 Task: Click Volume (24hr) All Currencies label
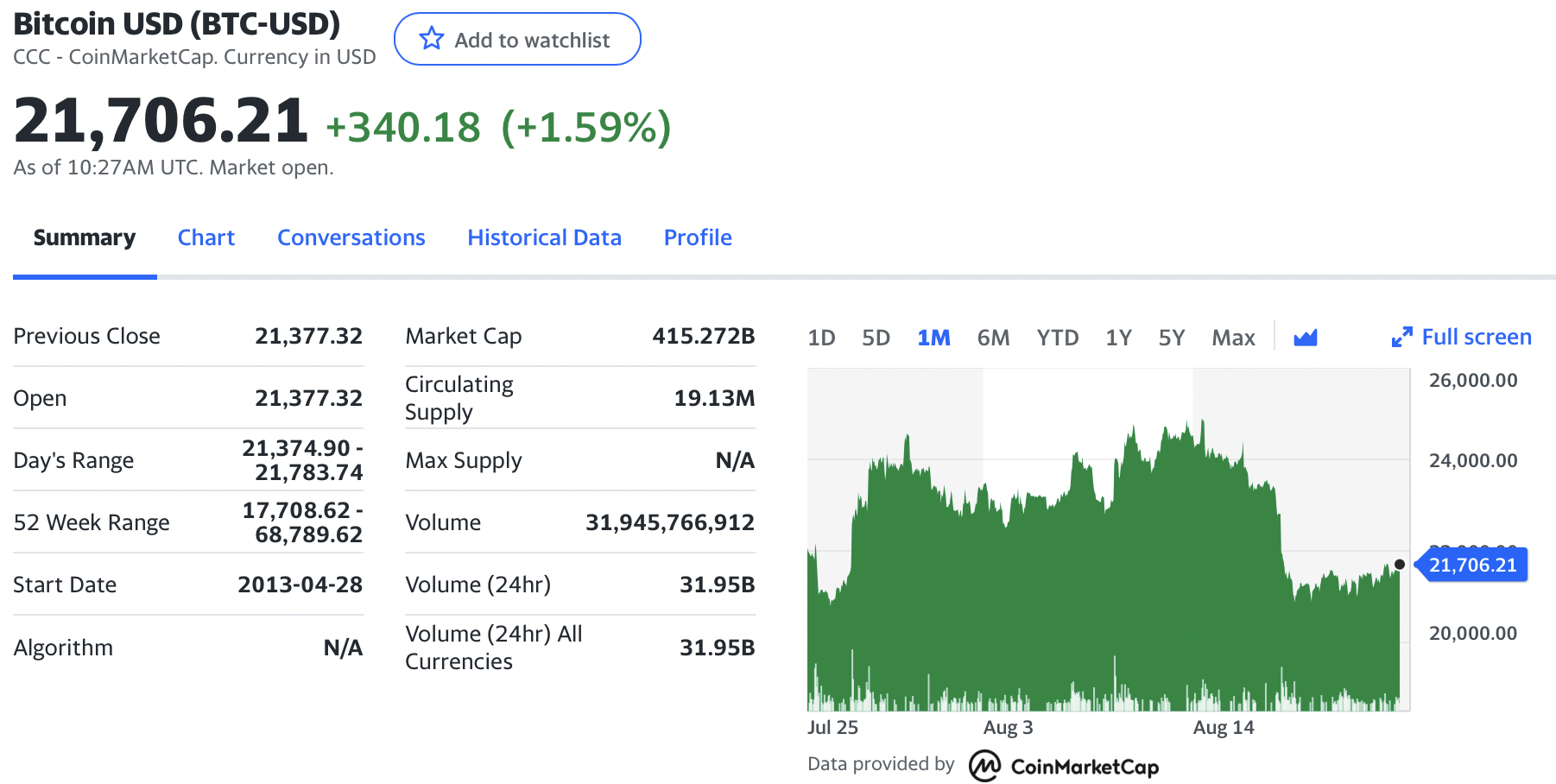494,648
